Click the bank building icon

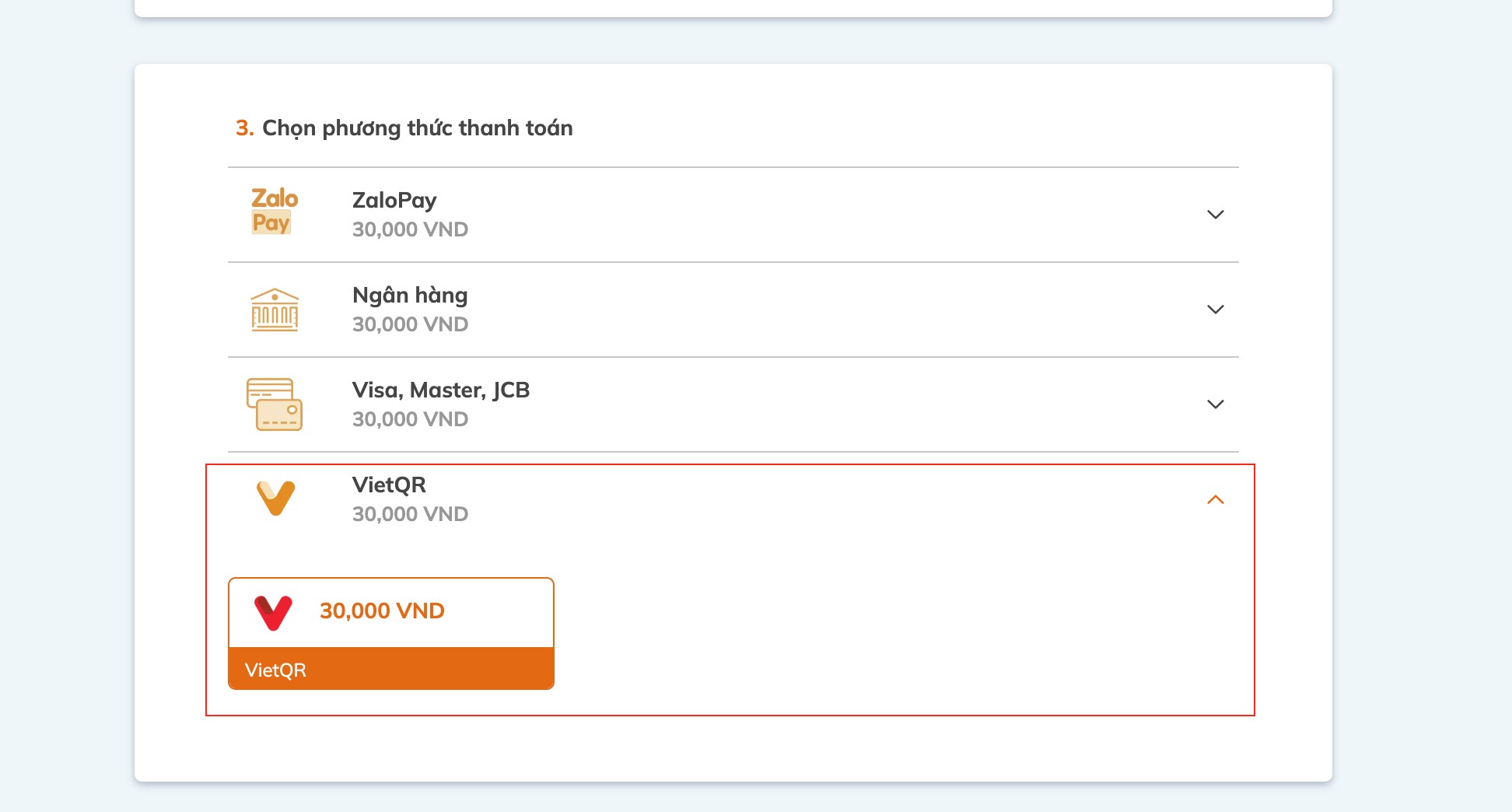[275, 310]
